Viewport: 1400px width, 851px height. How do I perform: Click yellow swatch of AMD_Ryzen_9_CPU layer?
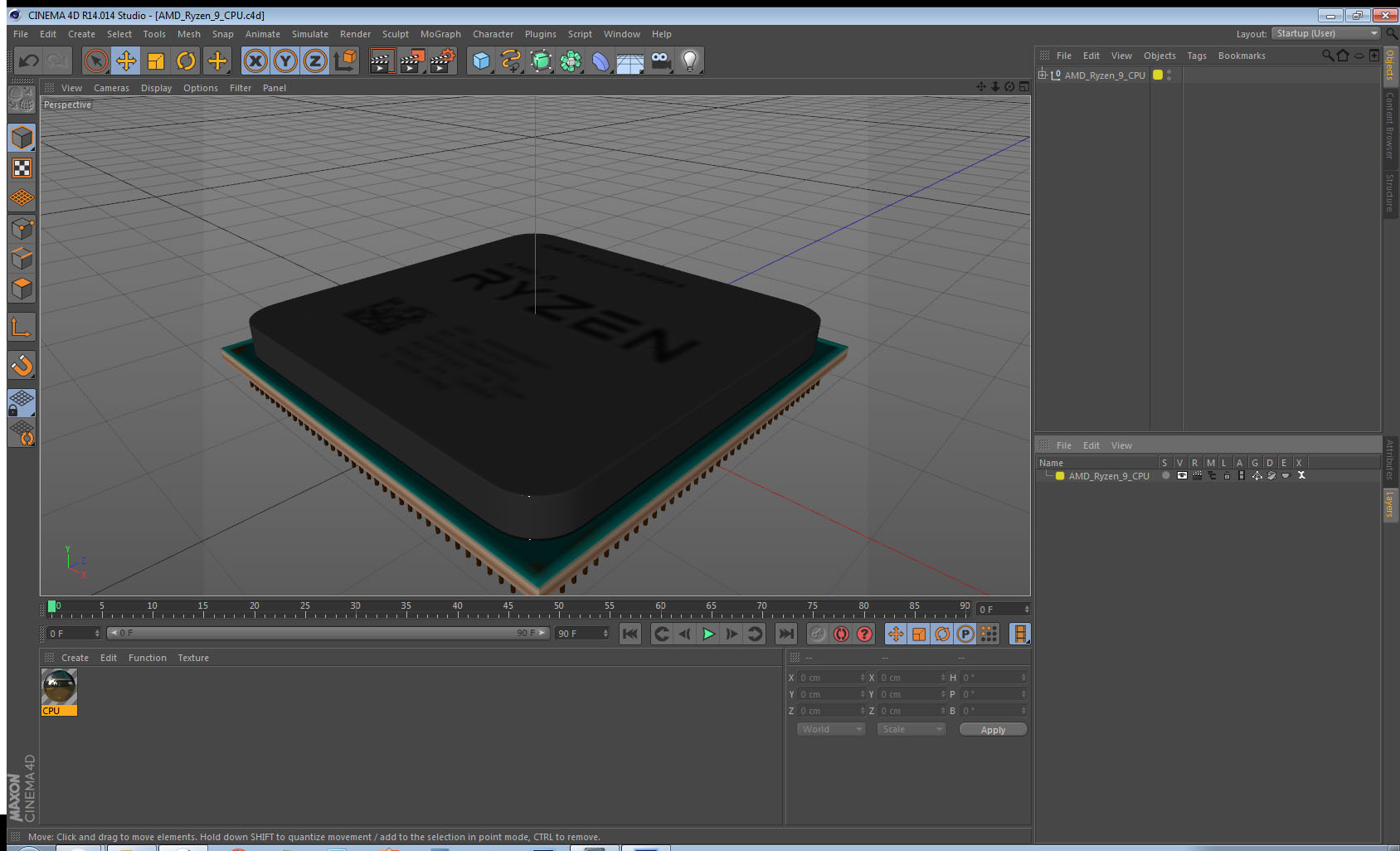pyautogui.click(x=1060, y=476)
